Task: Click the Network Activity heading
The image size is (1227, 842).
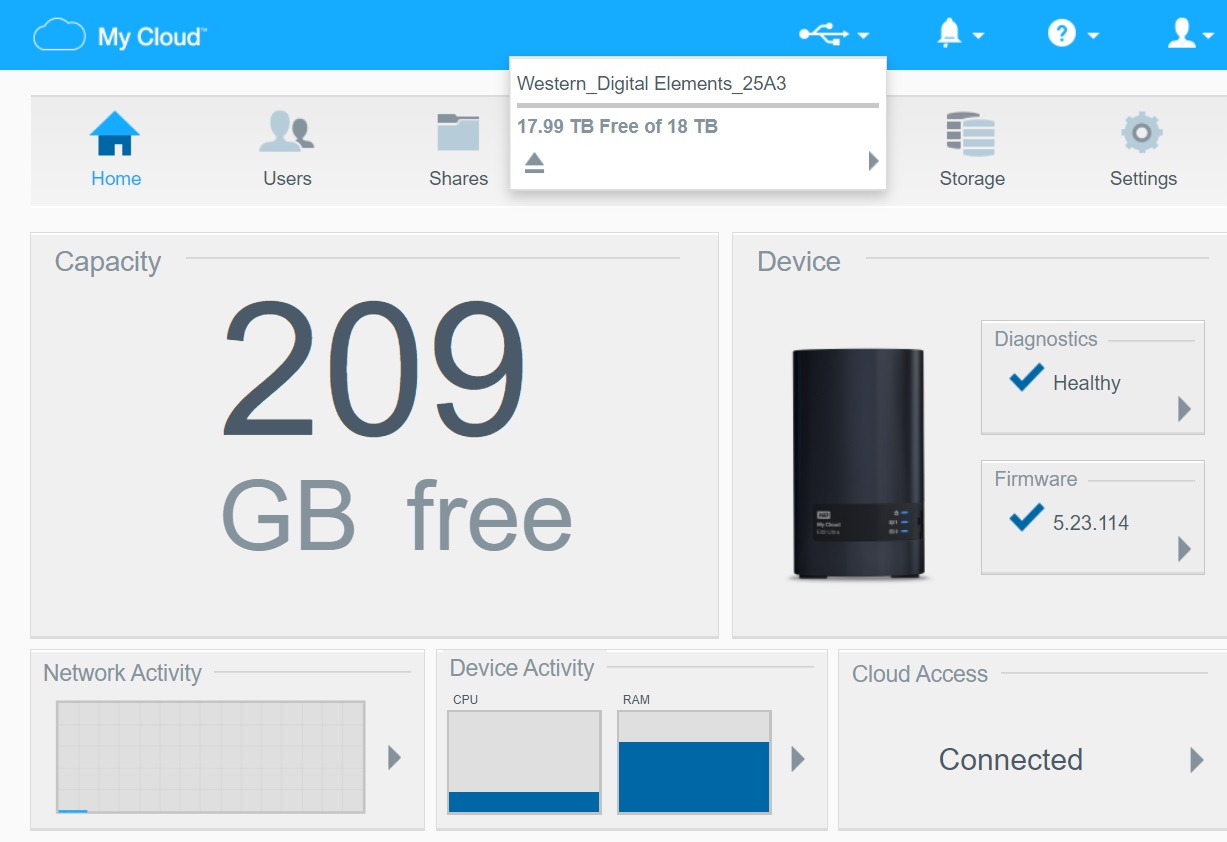Action: 122,673
